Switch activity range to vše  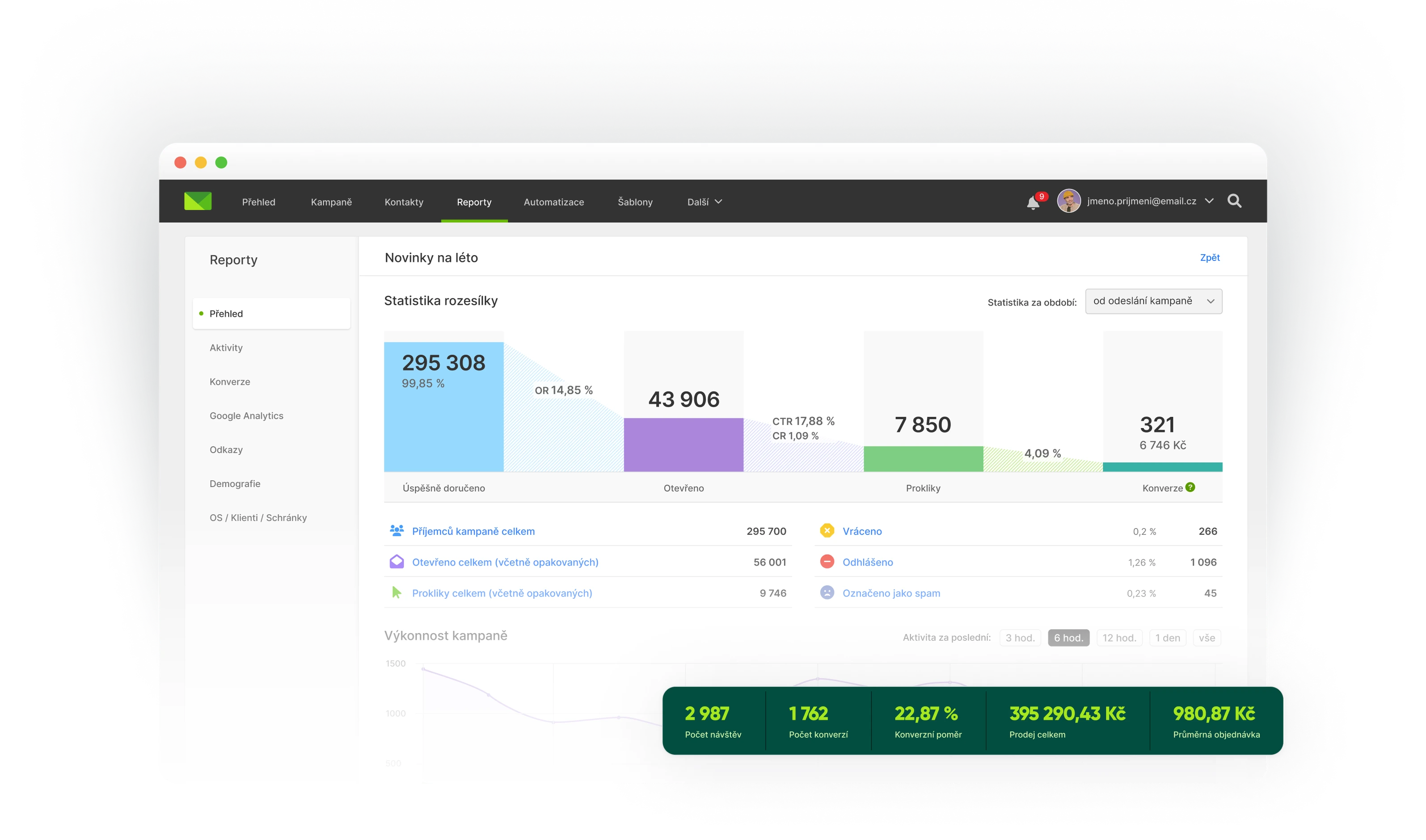[x=1206, y=638]
